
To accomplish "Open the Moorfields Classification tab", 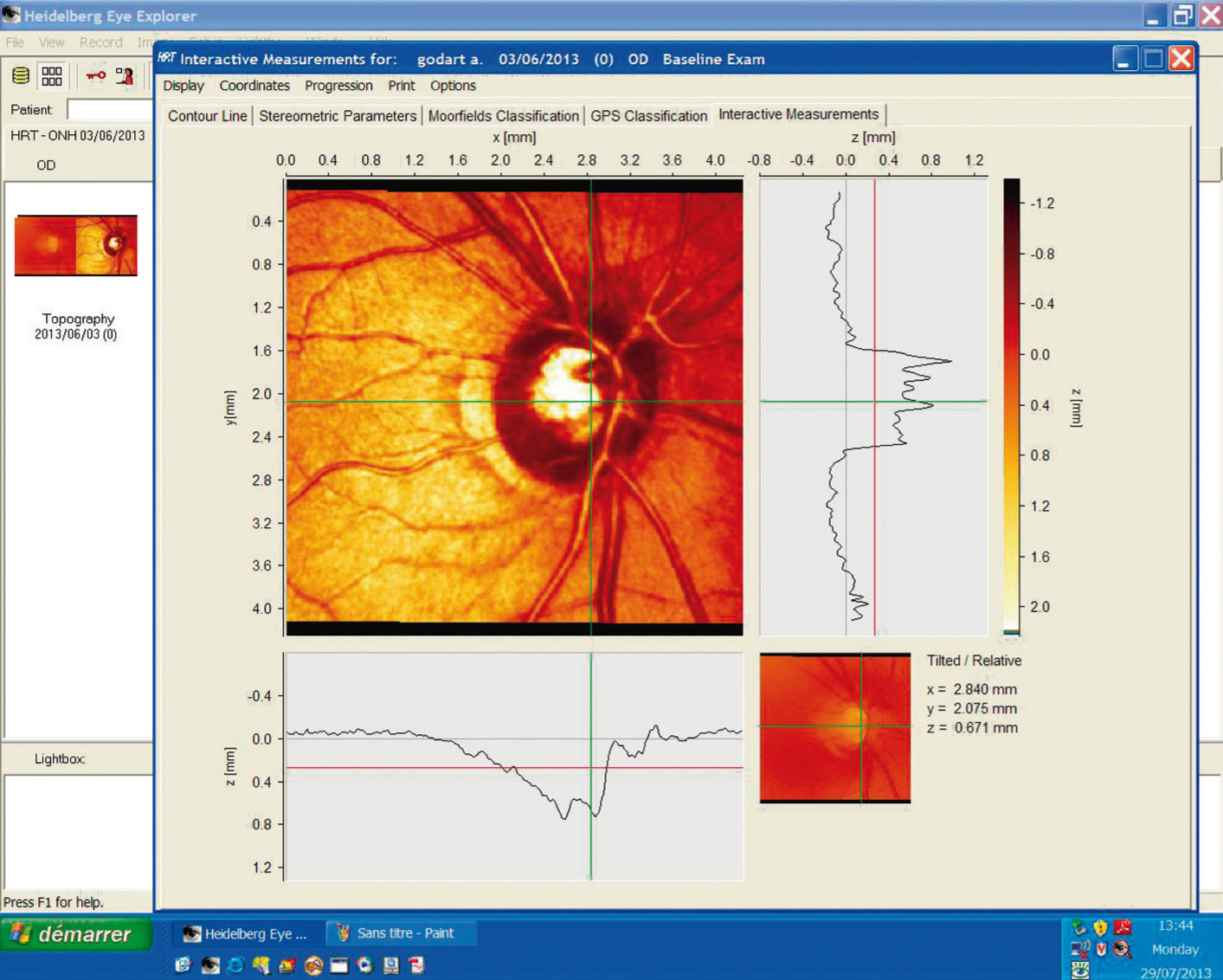I will [503, 116].
